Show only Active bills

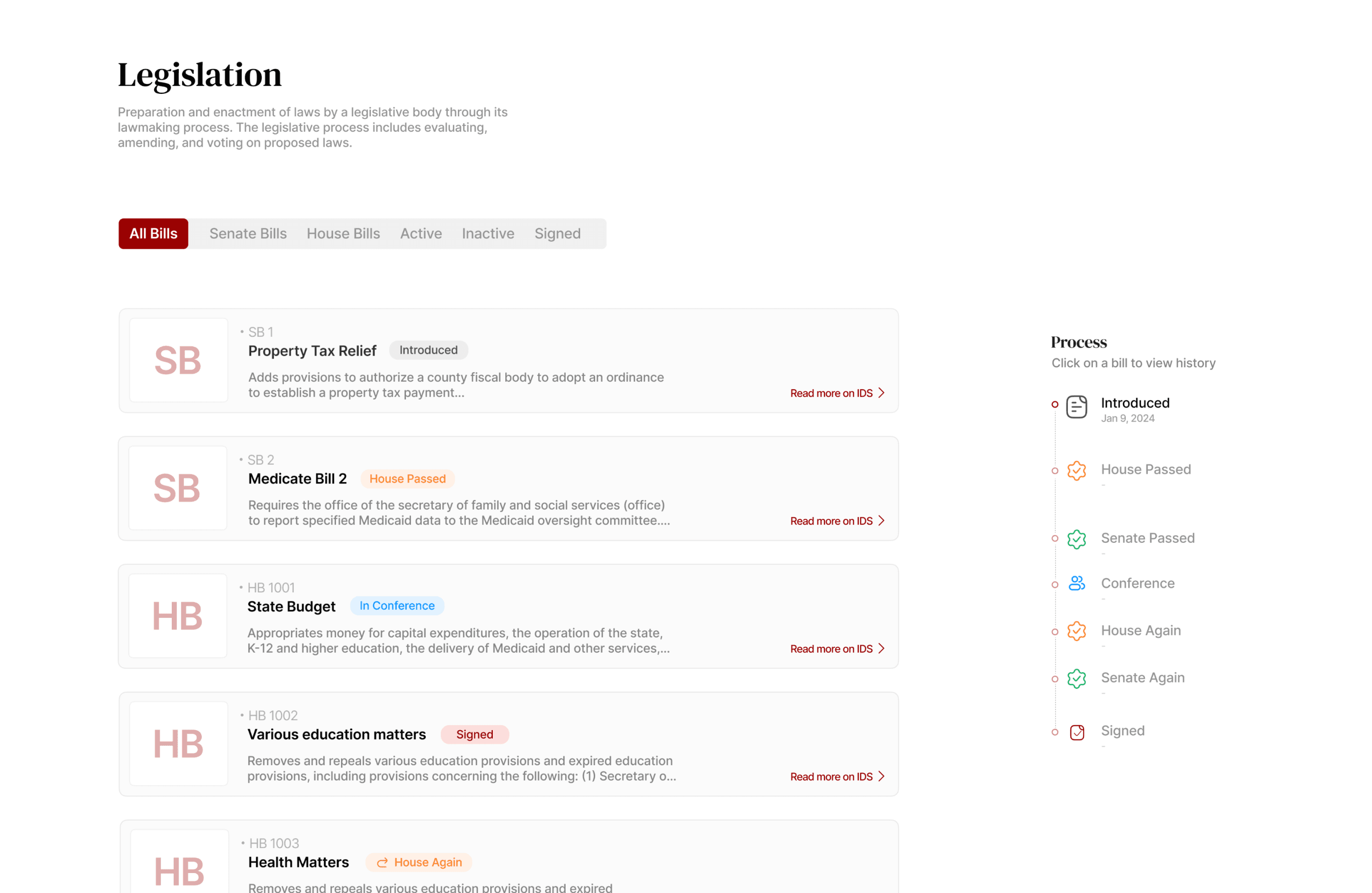coord(421,233)
